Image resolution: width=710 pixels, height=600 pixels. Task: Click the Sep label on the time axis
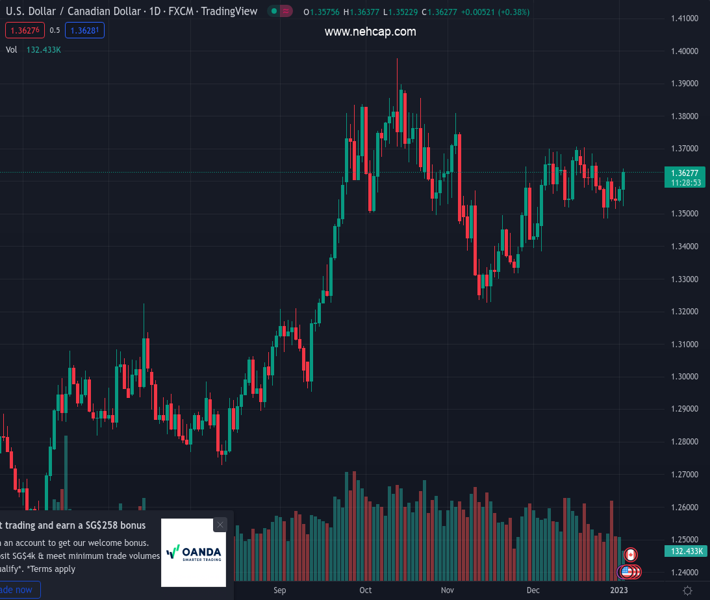point(280,590)
